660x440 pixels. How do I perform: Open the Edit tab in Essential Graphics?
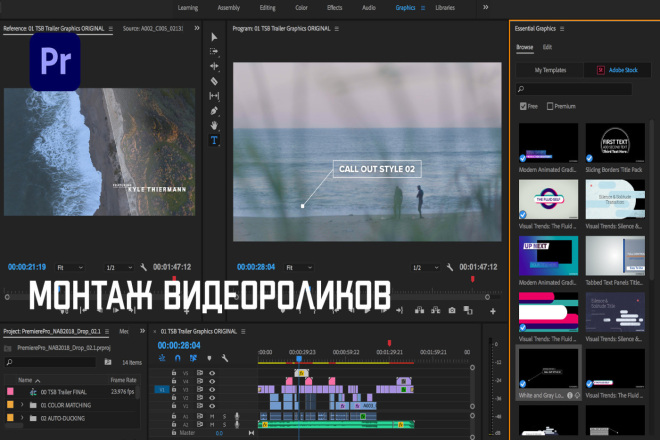point(547,47)
